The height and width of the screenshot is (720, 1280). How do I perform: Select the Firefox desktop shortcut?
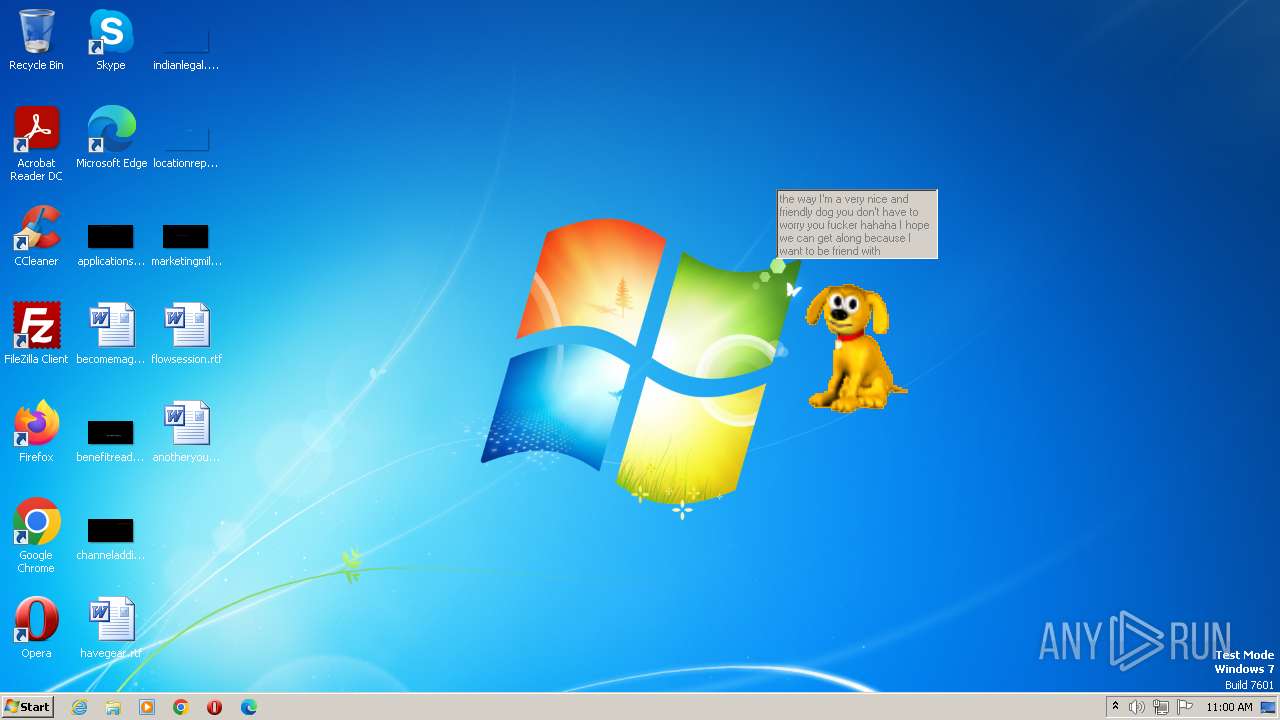coord(36,431)
